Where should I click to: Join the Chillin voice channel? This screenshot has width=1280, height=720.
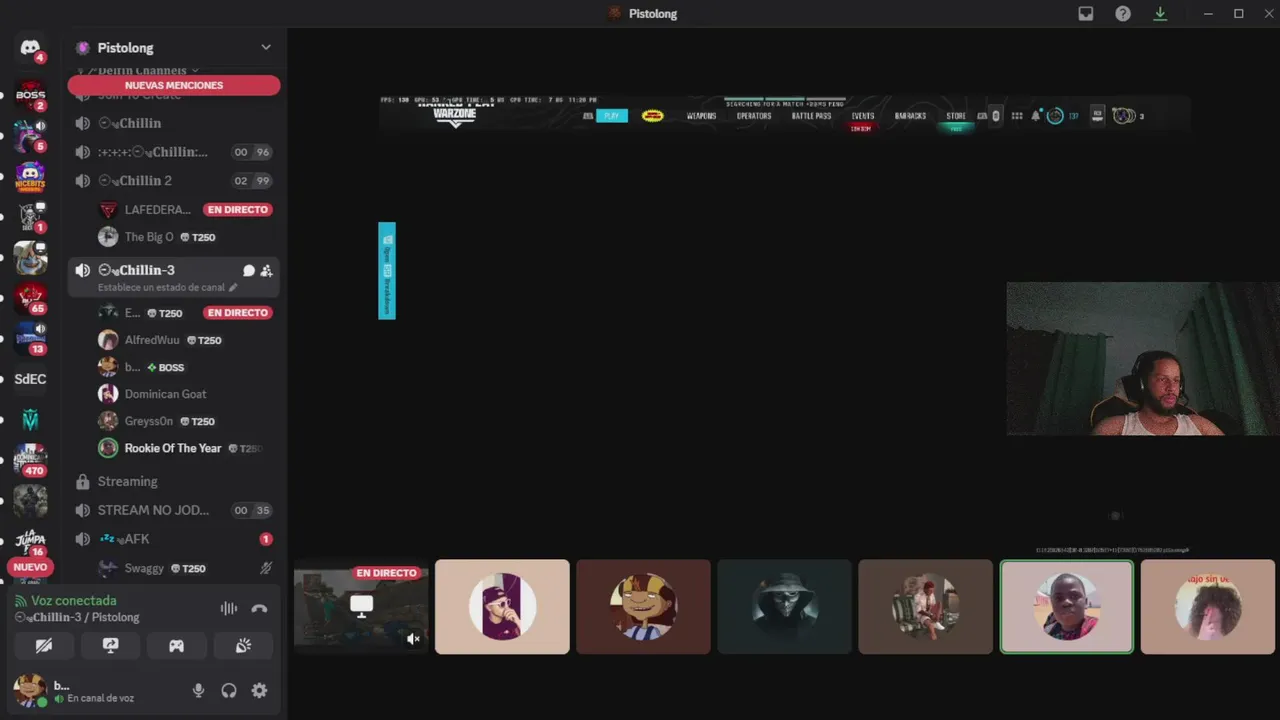[174, 123]
